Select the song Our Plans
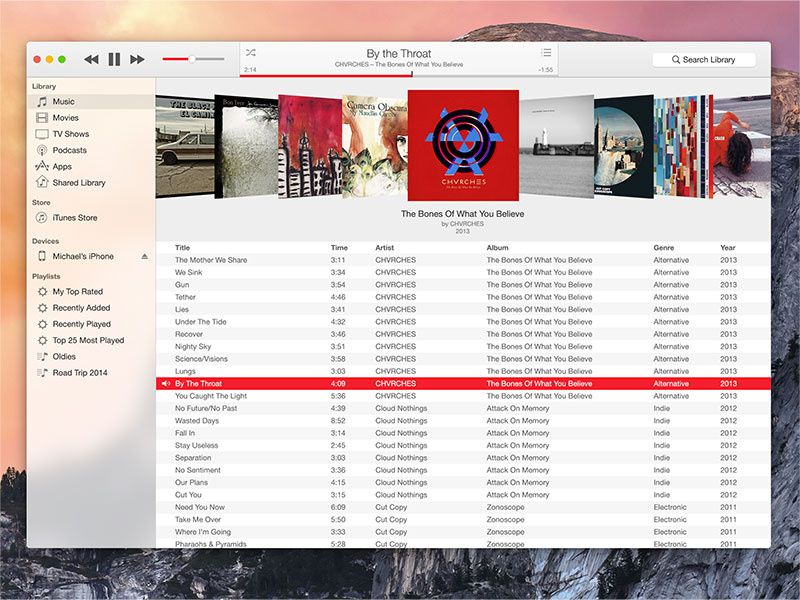 463,483
